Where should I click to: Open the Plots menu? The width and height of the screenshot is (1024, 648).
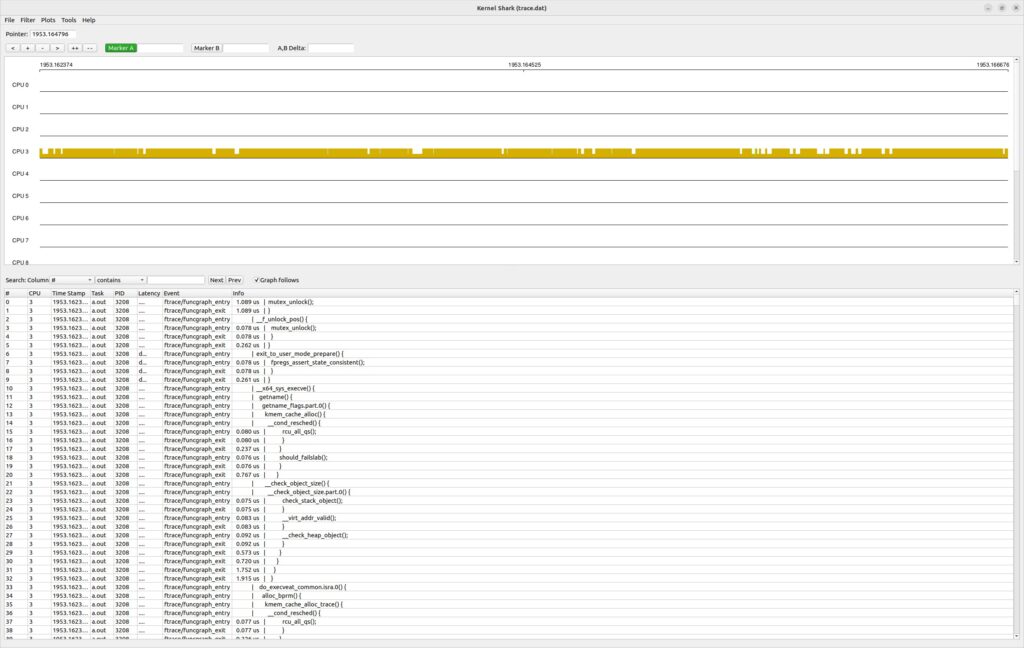48,20
